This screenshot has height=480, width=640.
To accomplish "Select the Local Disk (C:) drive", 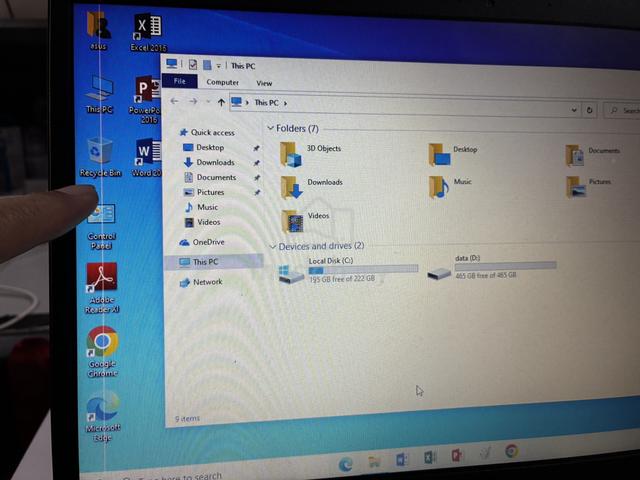I will [x=348, y=270].
